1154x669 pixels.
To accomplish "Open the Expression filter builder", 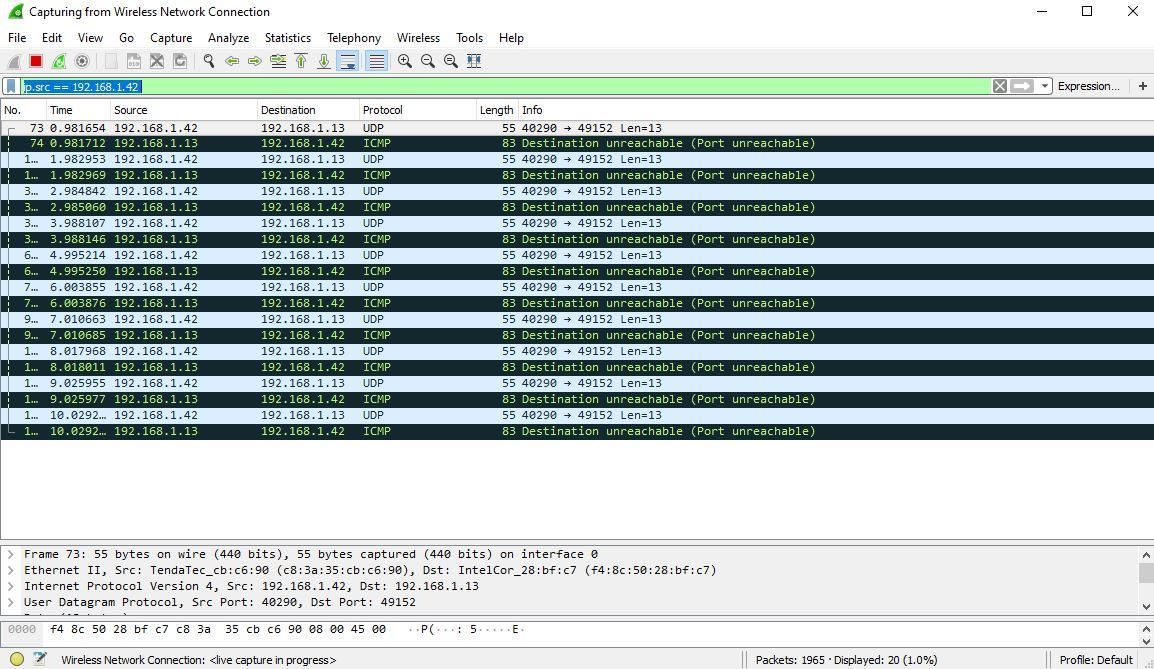I will tap(1088, 85).
